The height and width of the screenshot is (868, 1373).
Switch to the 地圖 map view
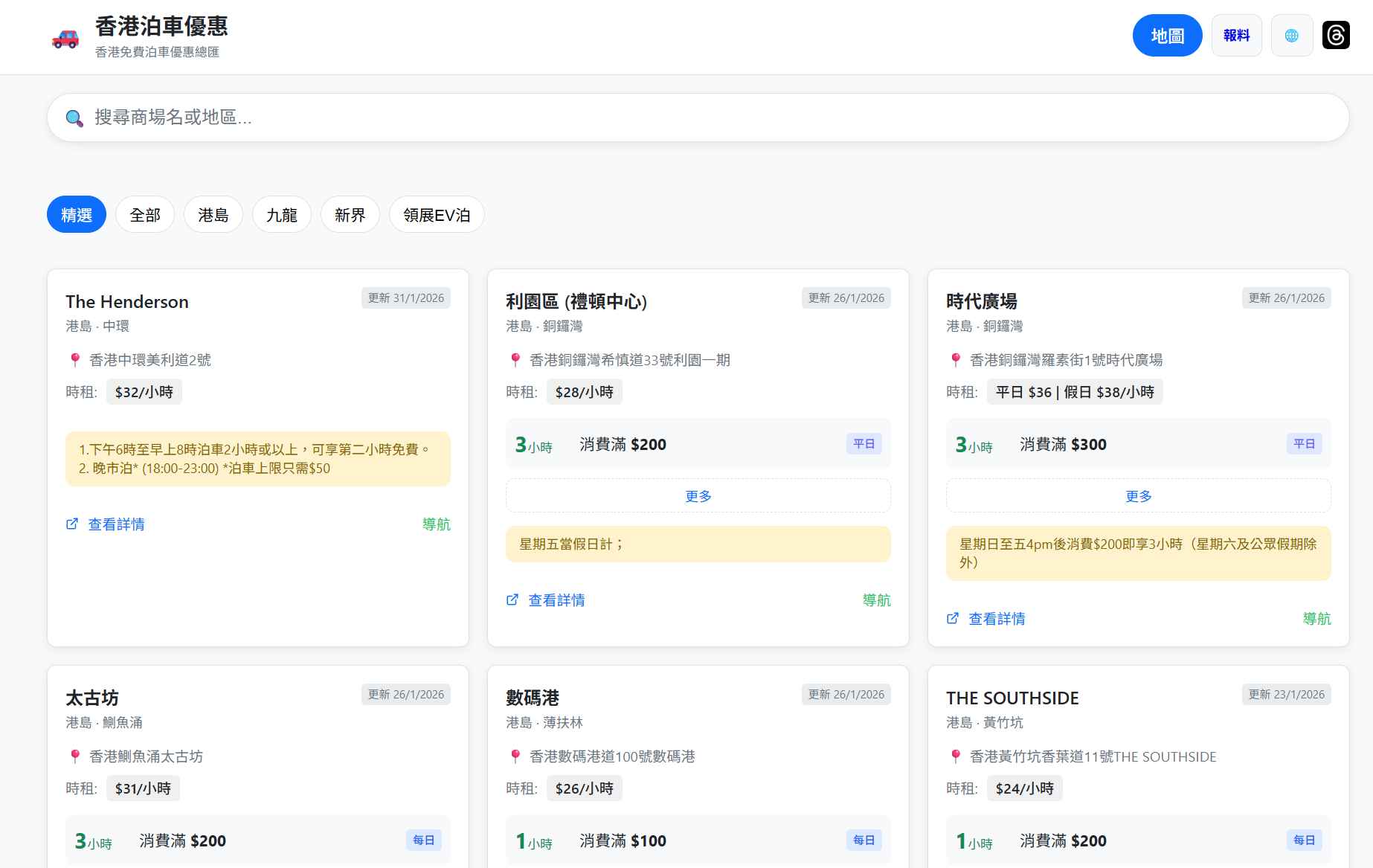tap(1167, 36)
